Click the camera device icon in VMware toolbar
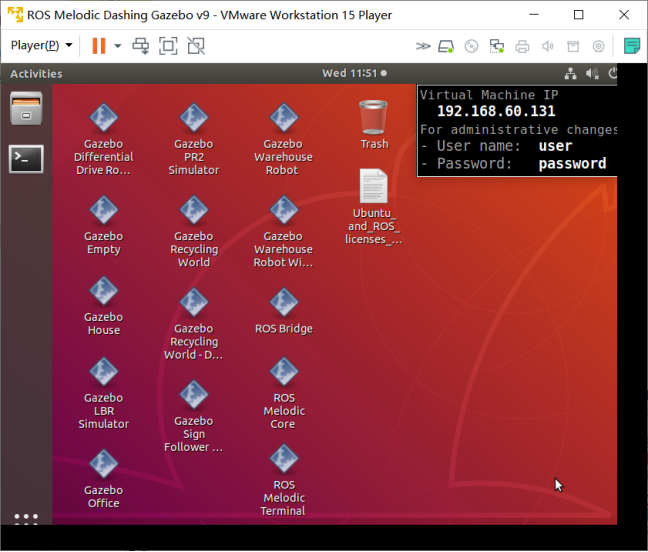 pyautogui.click(x=598, y=46)
